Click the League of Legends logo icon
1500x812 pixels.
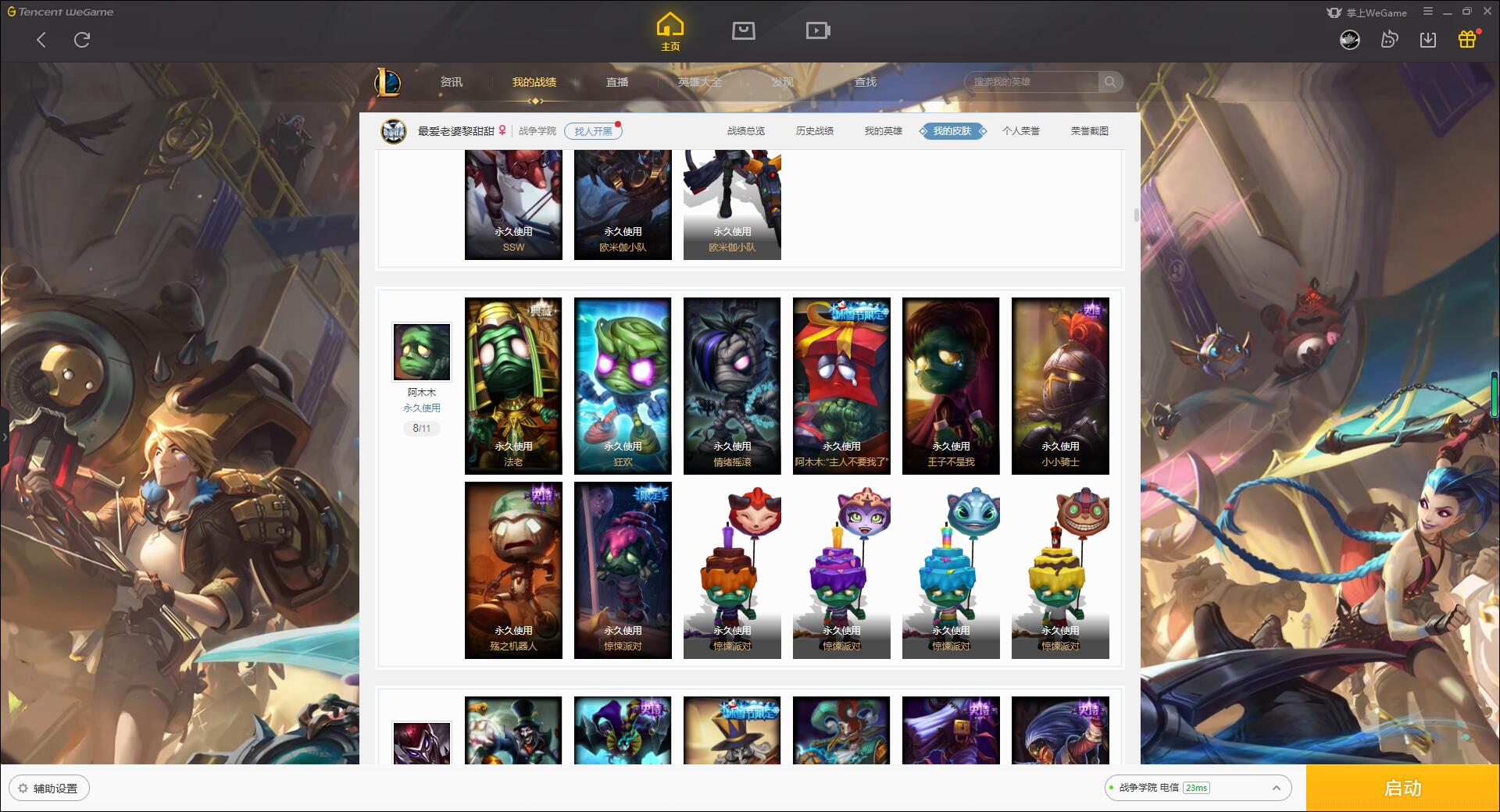coord(387,82)
